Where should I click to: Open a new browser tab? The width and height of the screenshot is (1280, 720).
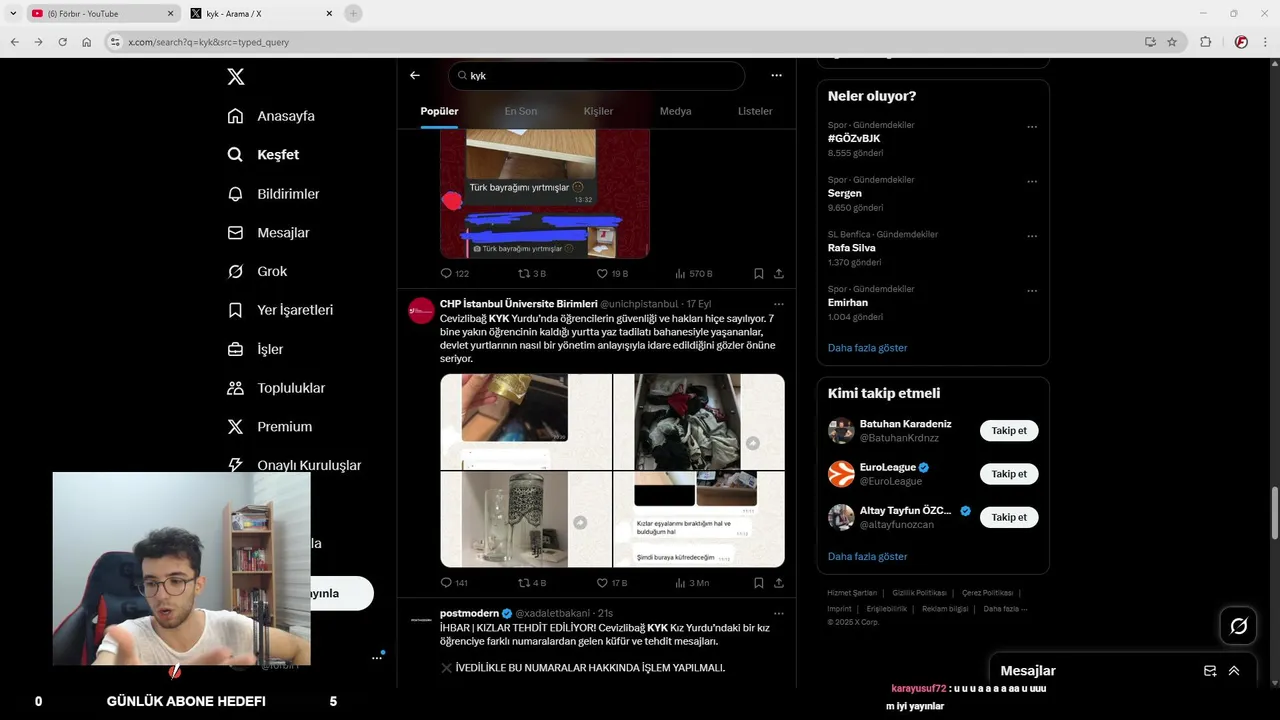coord(353,14)
